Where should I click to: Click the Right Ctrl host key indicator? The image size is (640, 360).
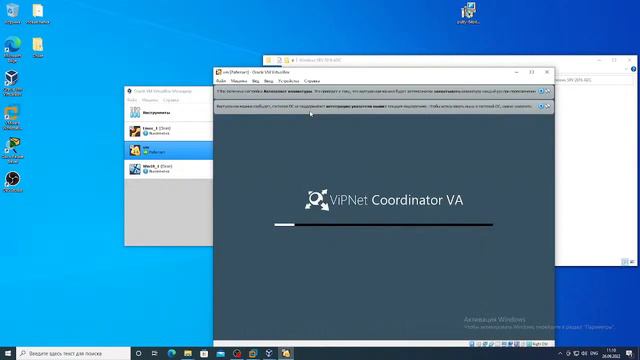click(x=540, y=344)
